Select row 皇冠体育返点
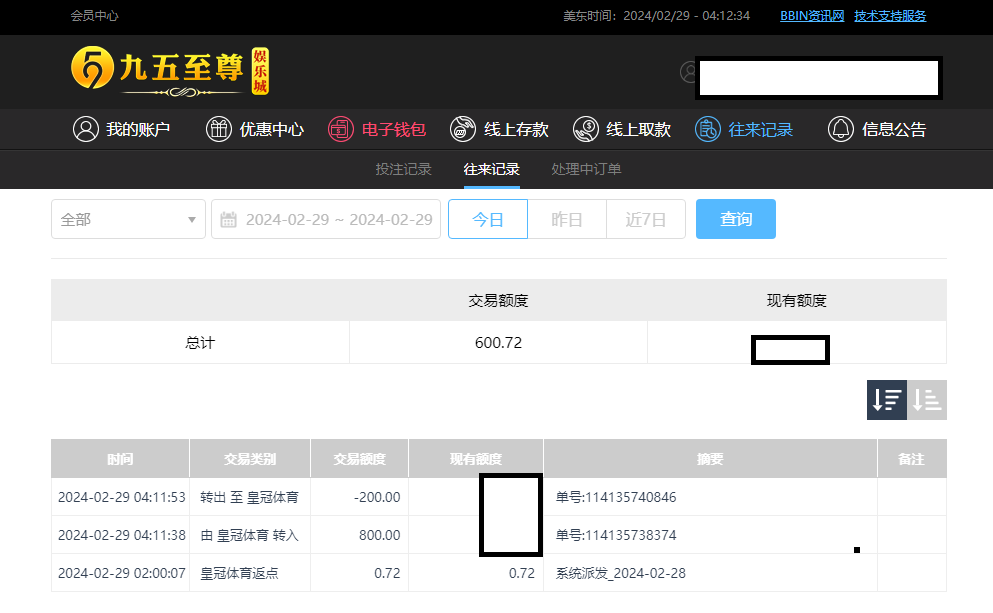Screen dimensions: 993x613 point(499,573)
